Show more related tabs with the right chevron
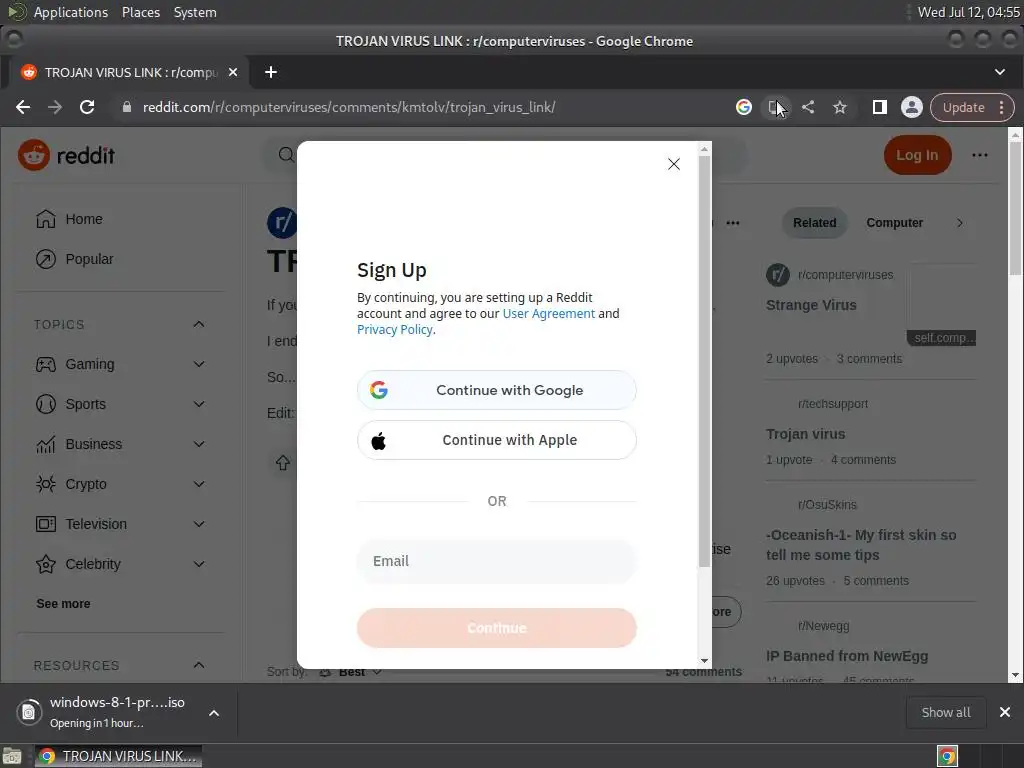Viewport: 1024px width, 768px height. point(959,223)
